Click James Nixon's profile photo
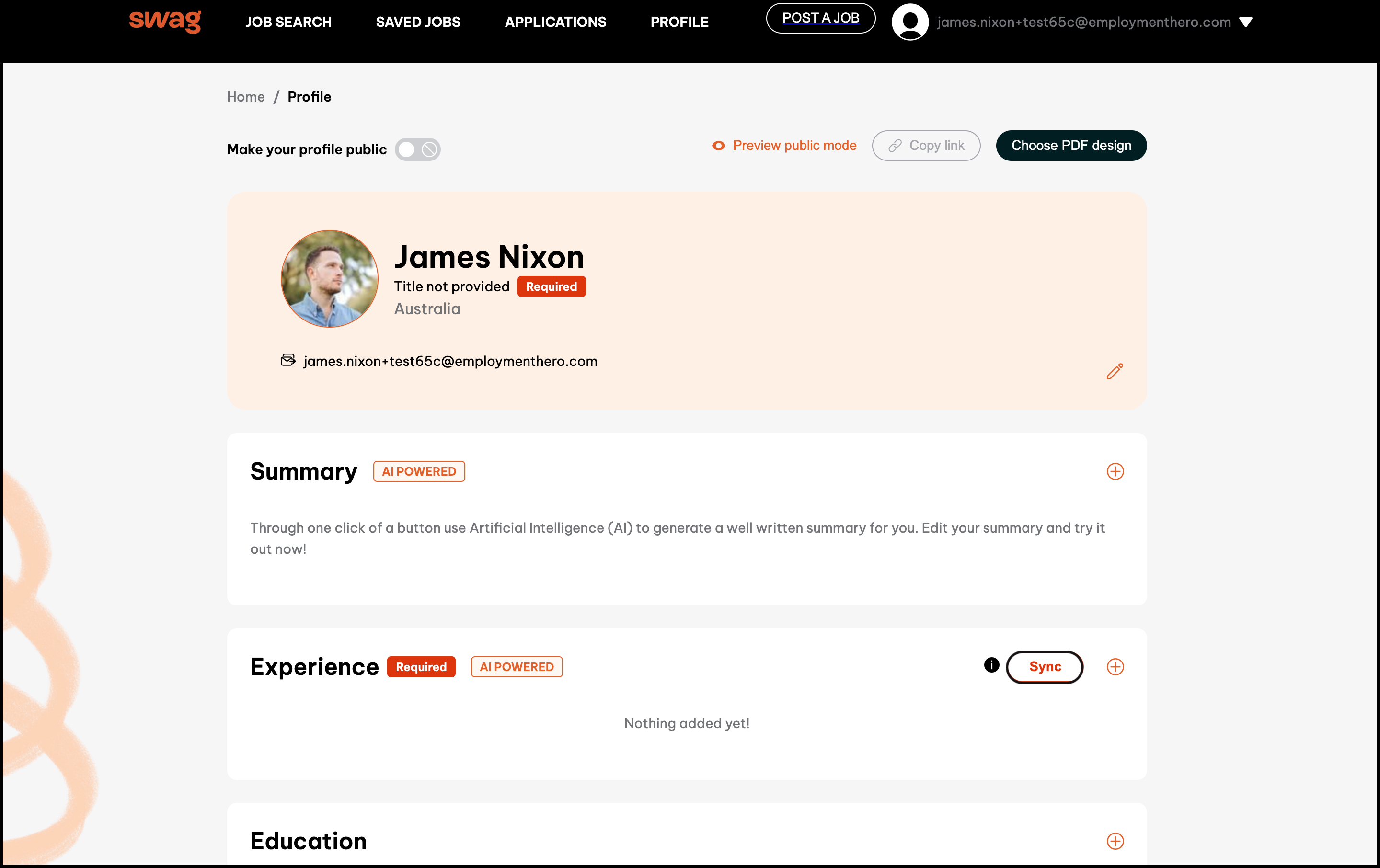 330,279
